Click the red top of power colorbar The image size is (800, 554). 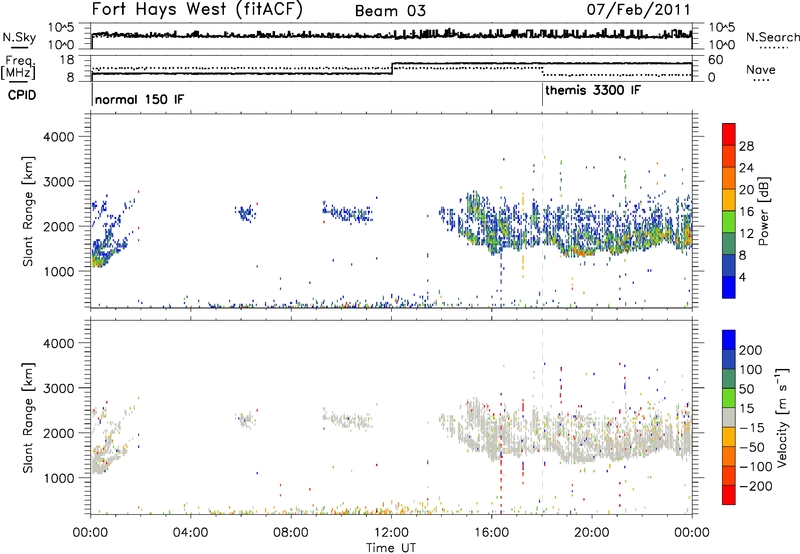[729, 134]
